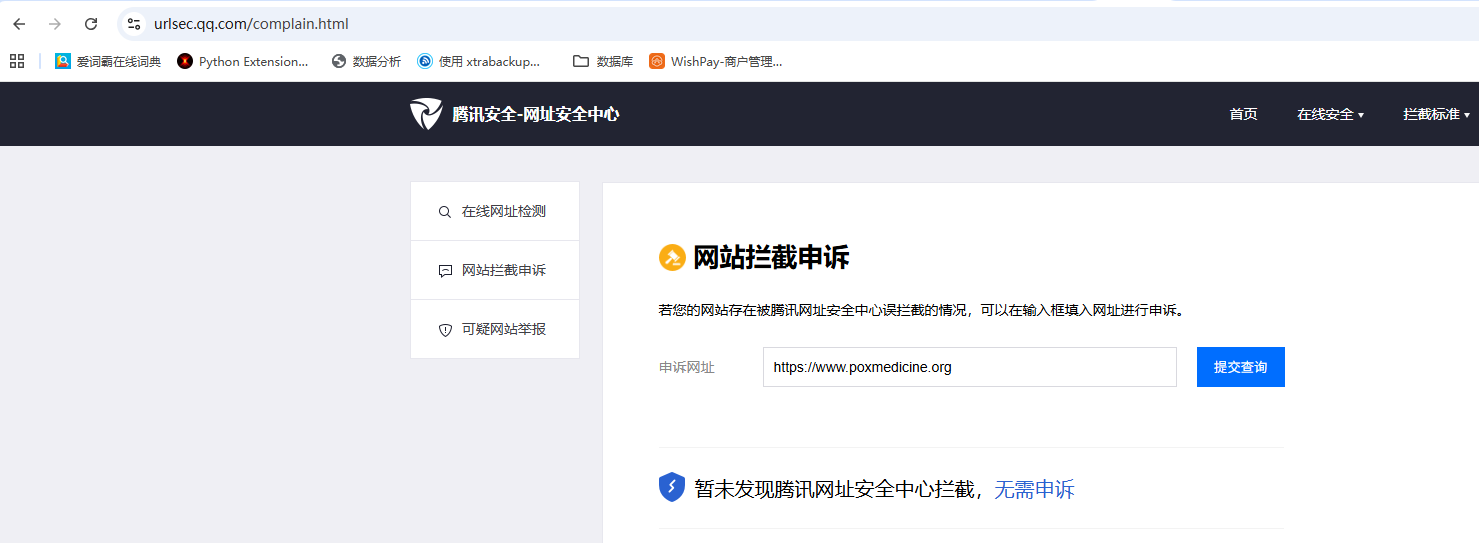
Task: Go to 首页 in top navigation
Action: 1243,114
